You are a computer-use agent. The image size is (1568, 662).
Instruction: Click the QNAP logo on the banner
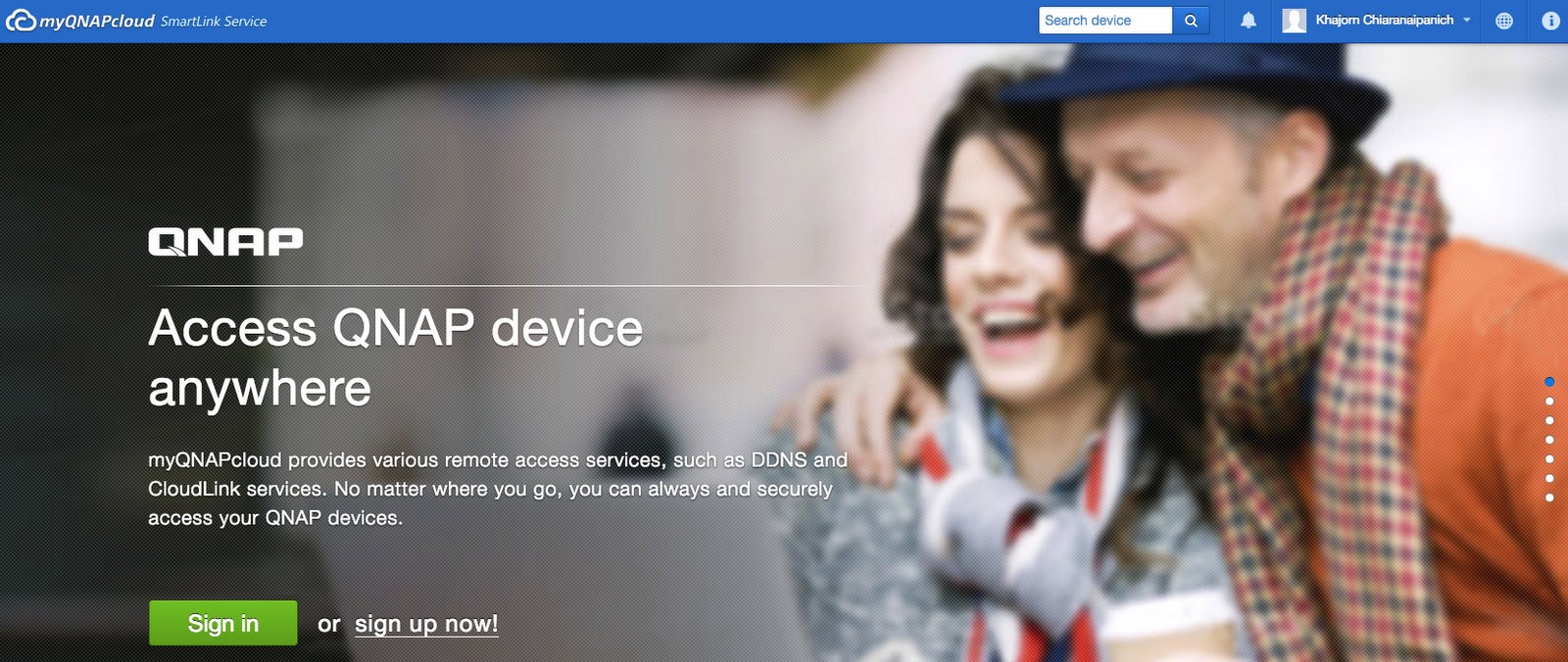coord(225,242)
